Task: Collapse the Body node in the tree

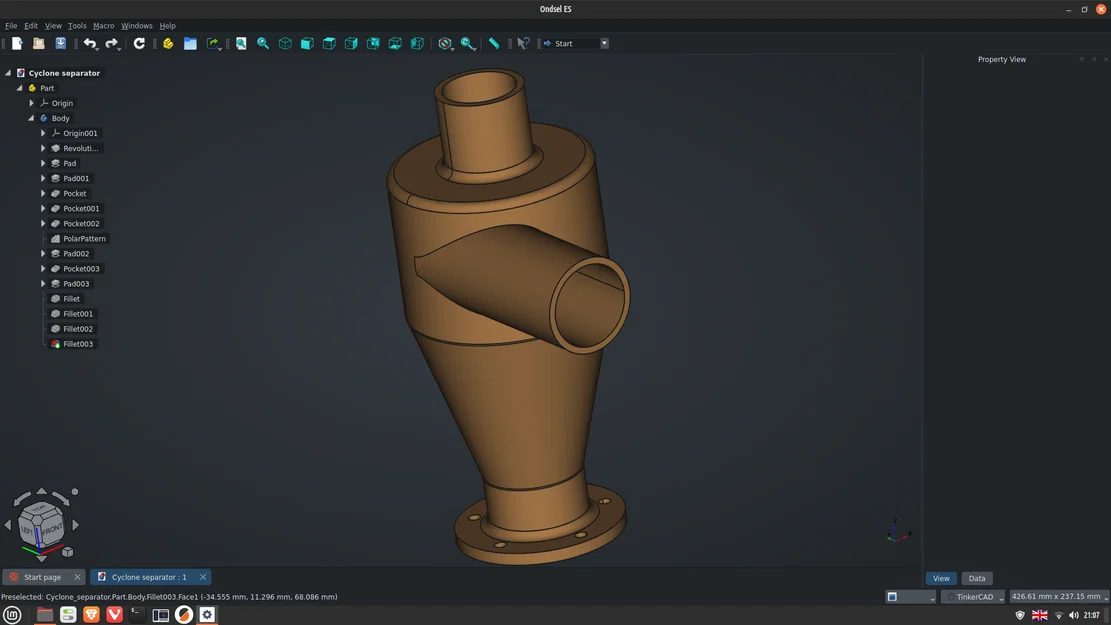Action: [31, 118]
